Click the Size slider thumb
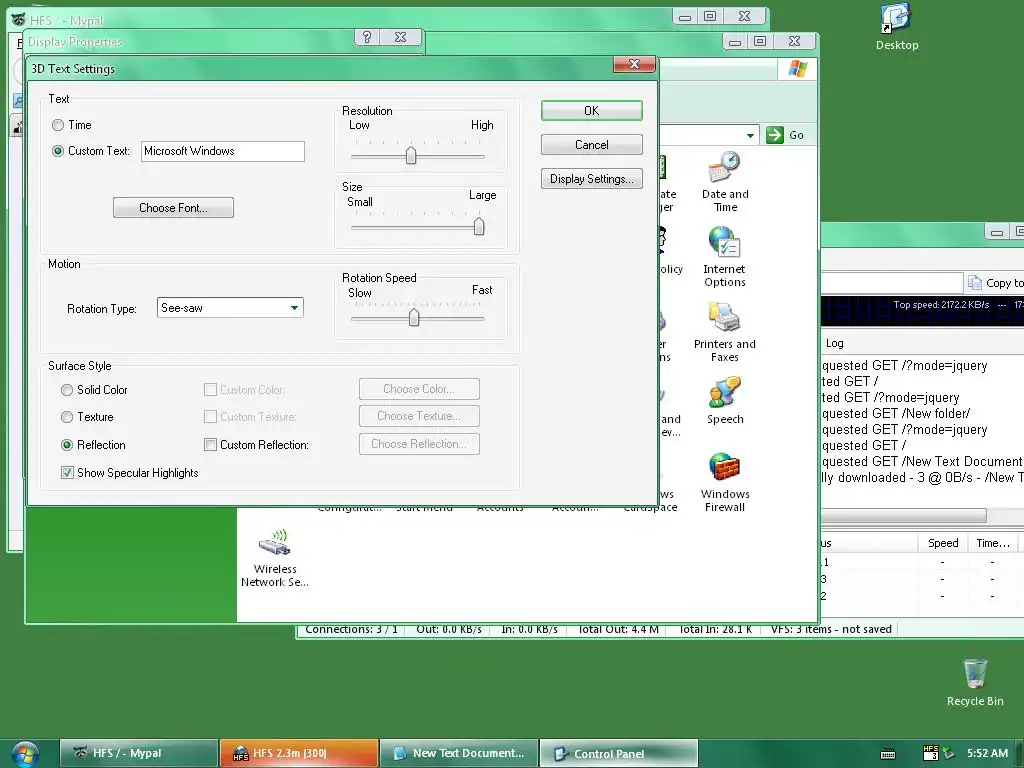This screenshot has height=768, width=1024. point(479,226)
